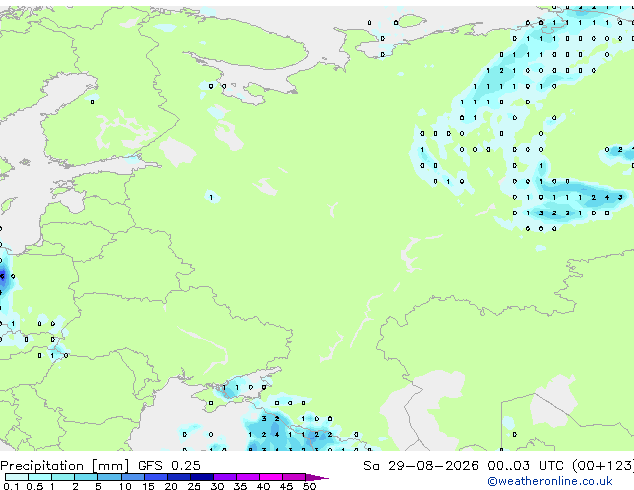This screenshot has height=490, width=634.
Task: Click the "Precipitation [mm]" title text
Action: pos(65,466)
